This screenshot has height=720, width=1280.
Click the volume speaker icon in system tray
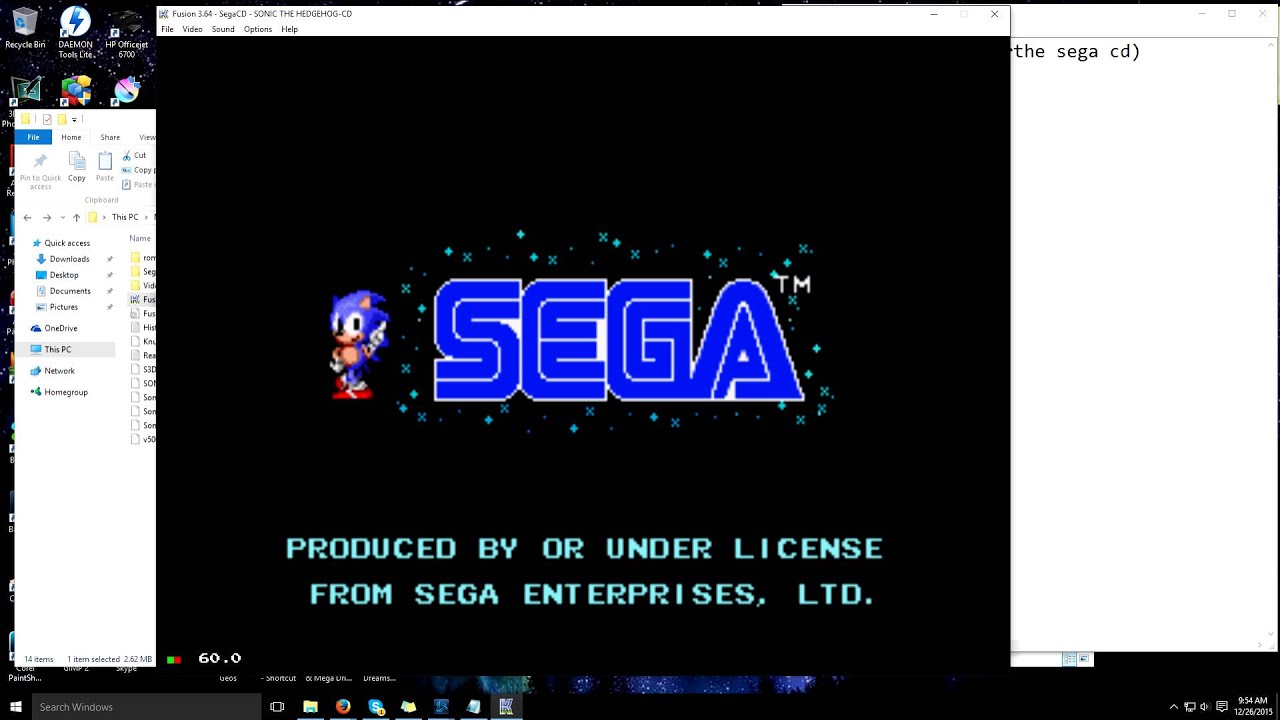[1205, 707]
